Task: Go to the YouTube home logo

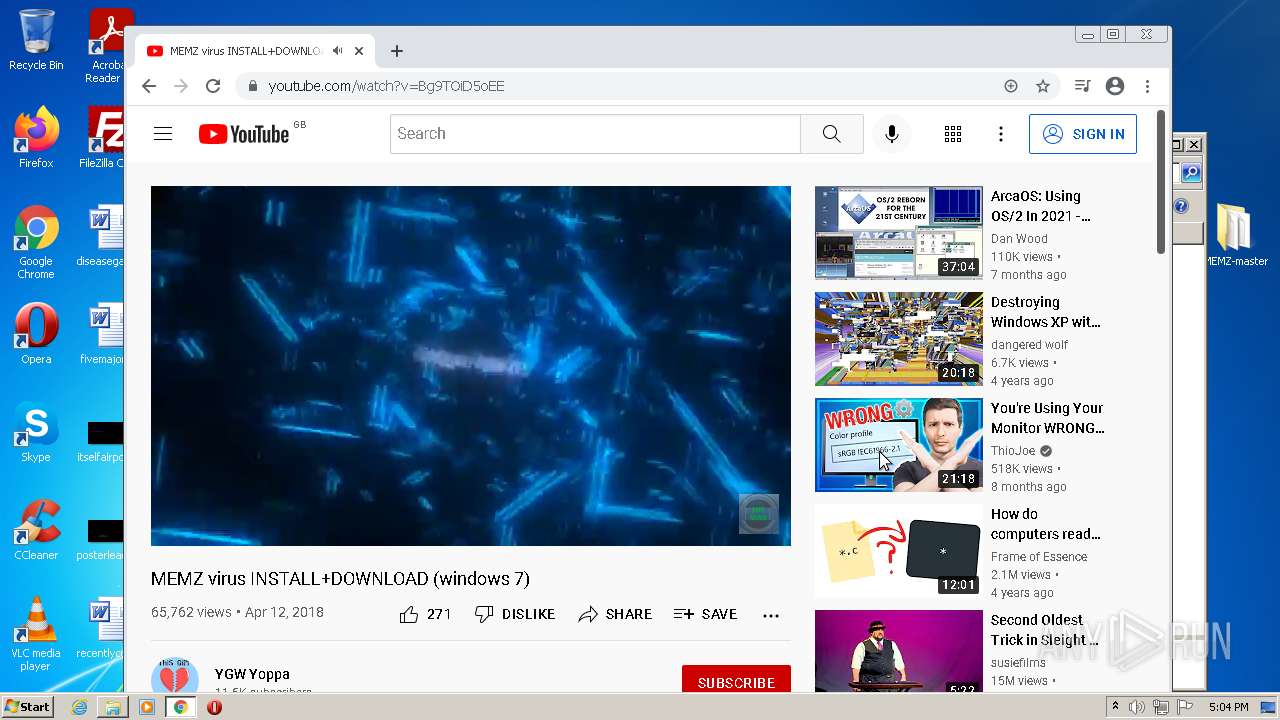Action: [245, 134]
